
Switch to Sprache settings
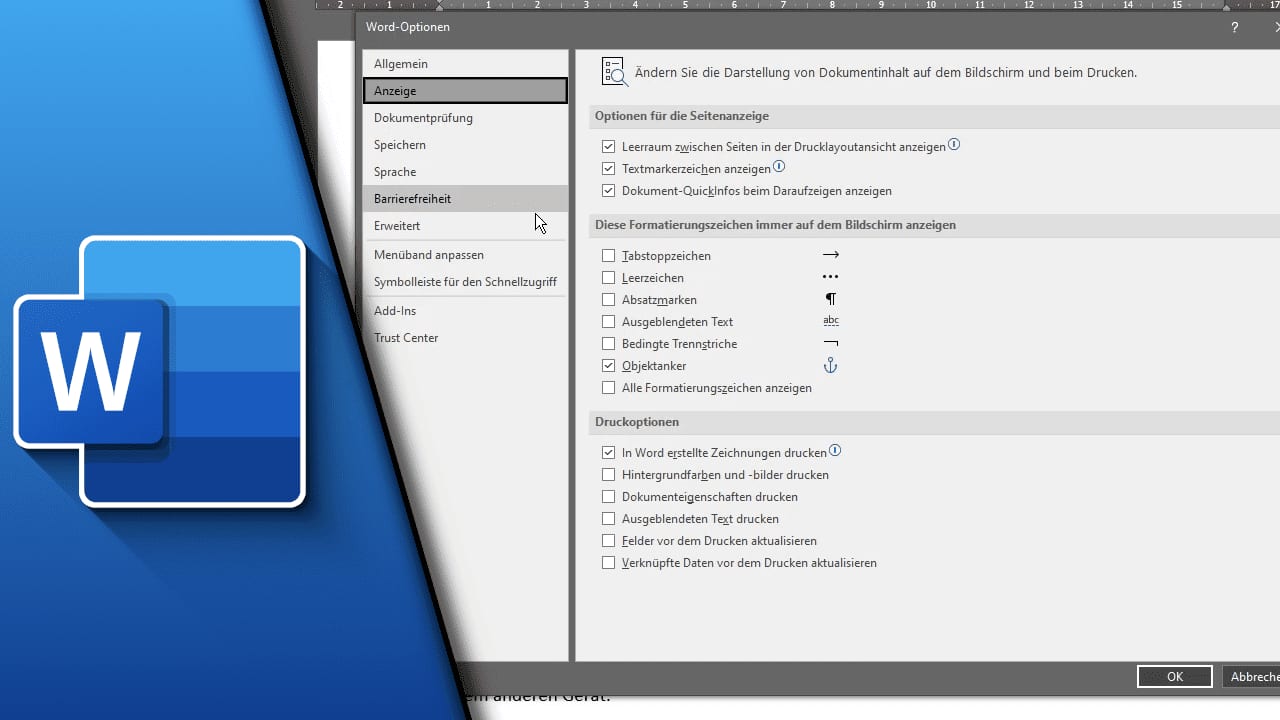click(x=465, y=172)
